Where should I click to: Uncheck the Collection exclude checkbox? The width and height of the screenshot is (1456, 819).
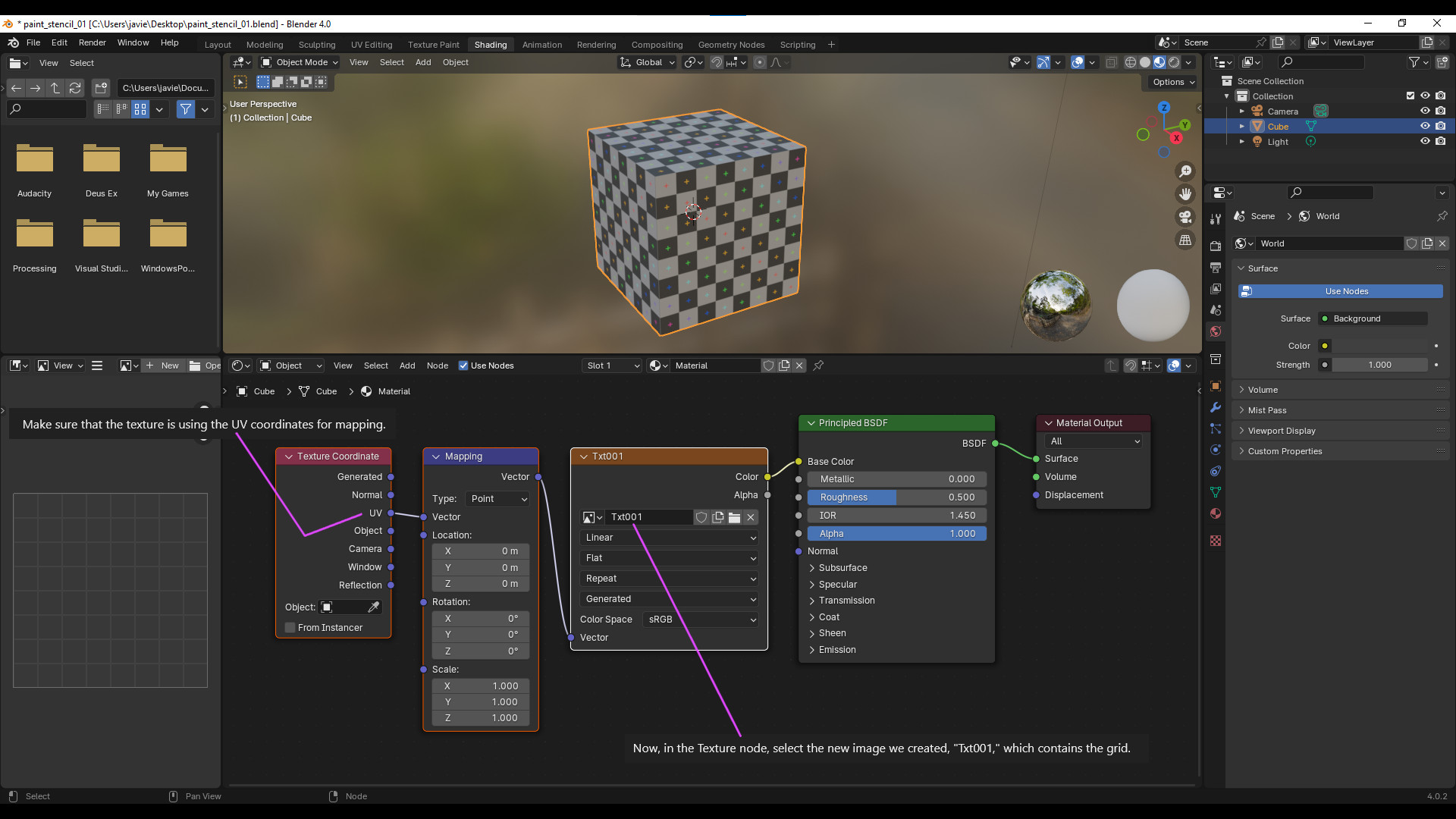click(x=1410, y=96)
